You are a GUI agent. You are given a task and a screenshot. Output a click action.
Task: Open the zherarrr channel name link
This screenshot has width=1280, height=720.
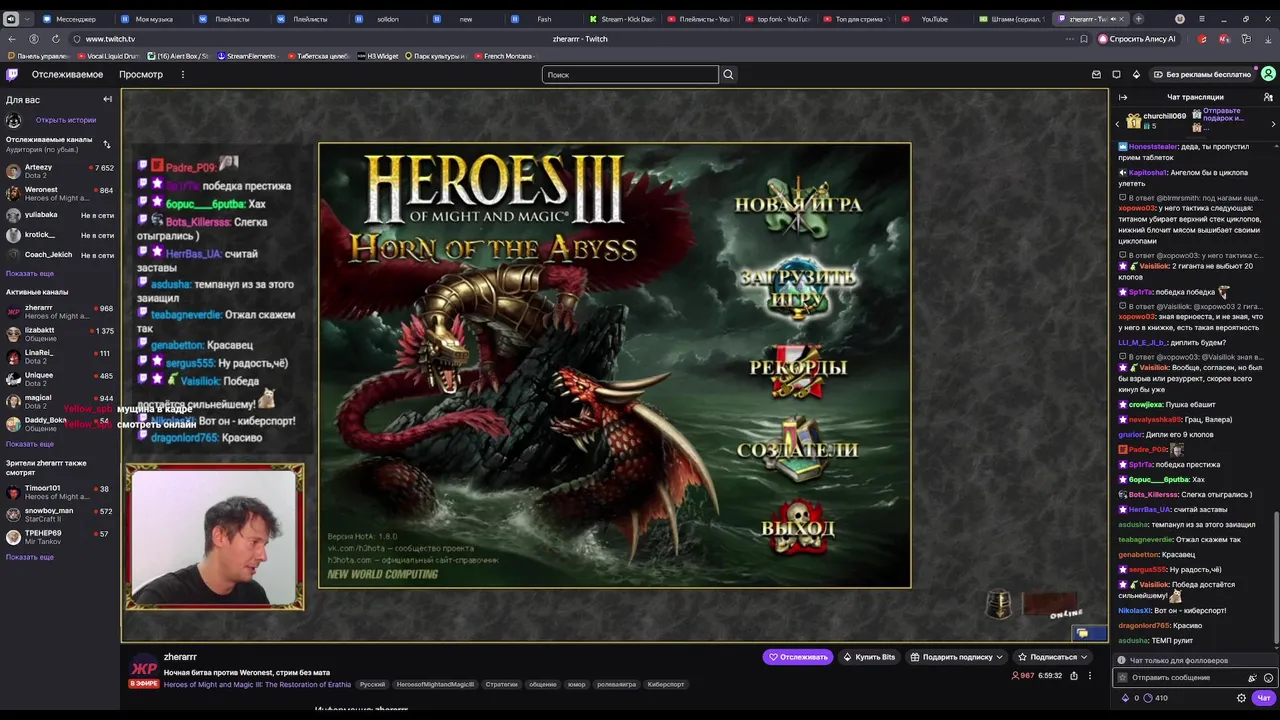click(180, 657)
